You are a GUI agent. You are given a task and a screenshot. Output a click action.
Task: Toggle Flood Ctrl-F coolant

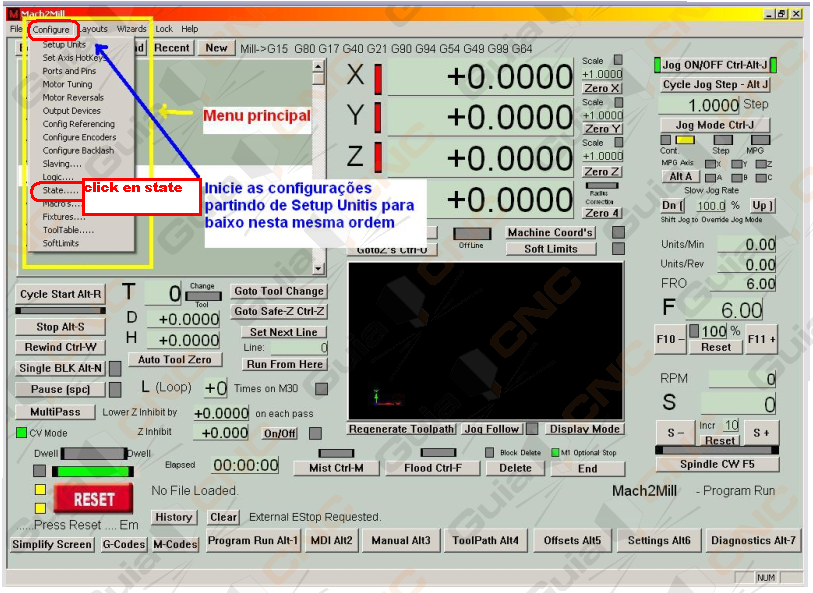pyautogui.click(x=433, y=468)
